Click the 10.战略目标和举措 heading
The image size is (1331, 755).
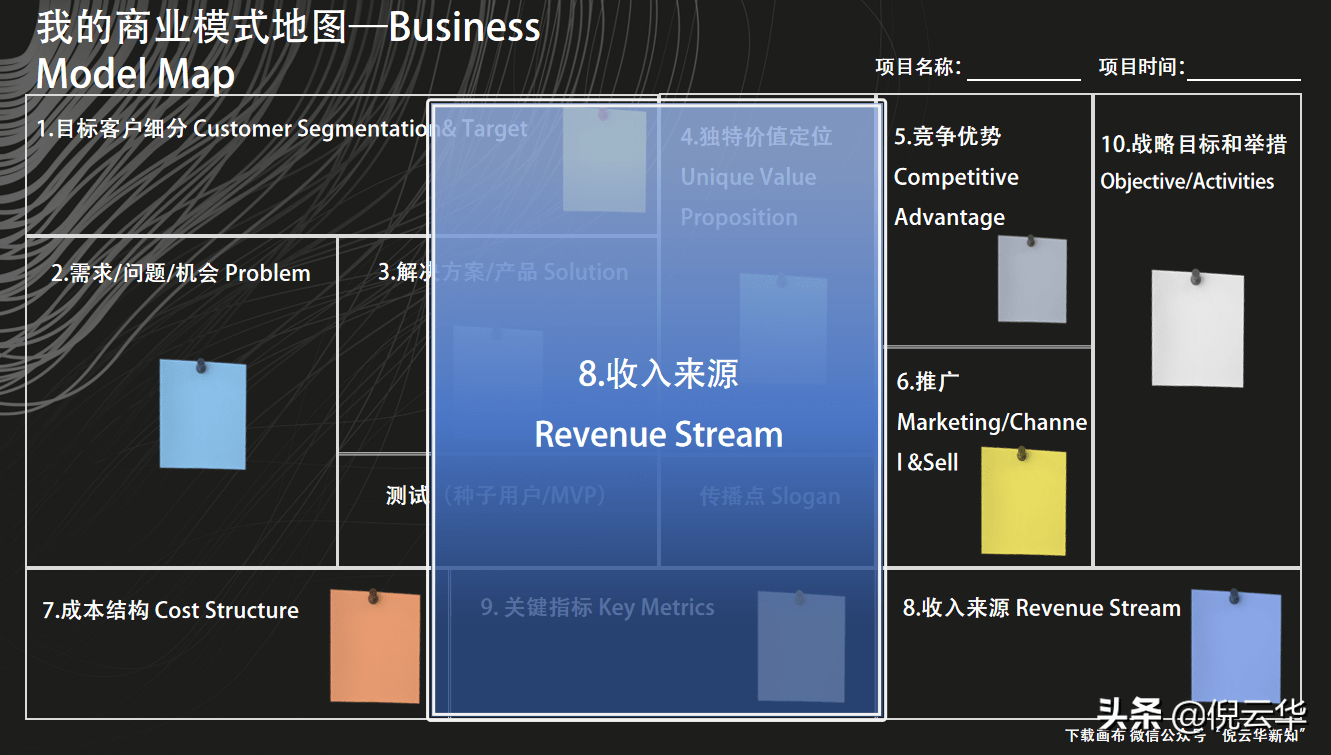(1194, 144)
